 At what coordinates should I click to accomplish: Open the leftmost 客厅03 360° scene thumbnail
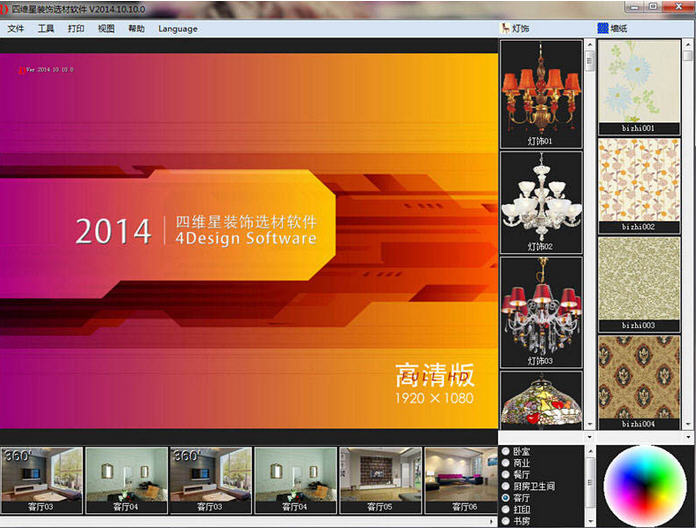tap(42, 480)
